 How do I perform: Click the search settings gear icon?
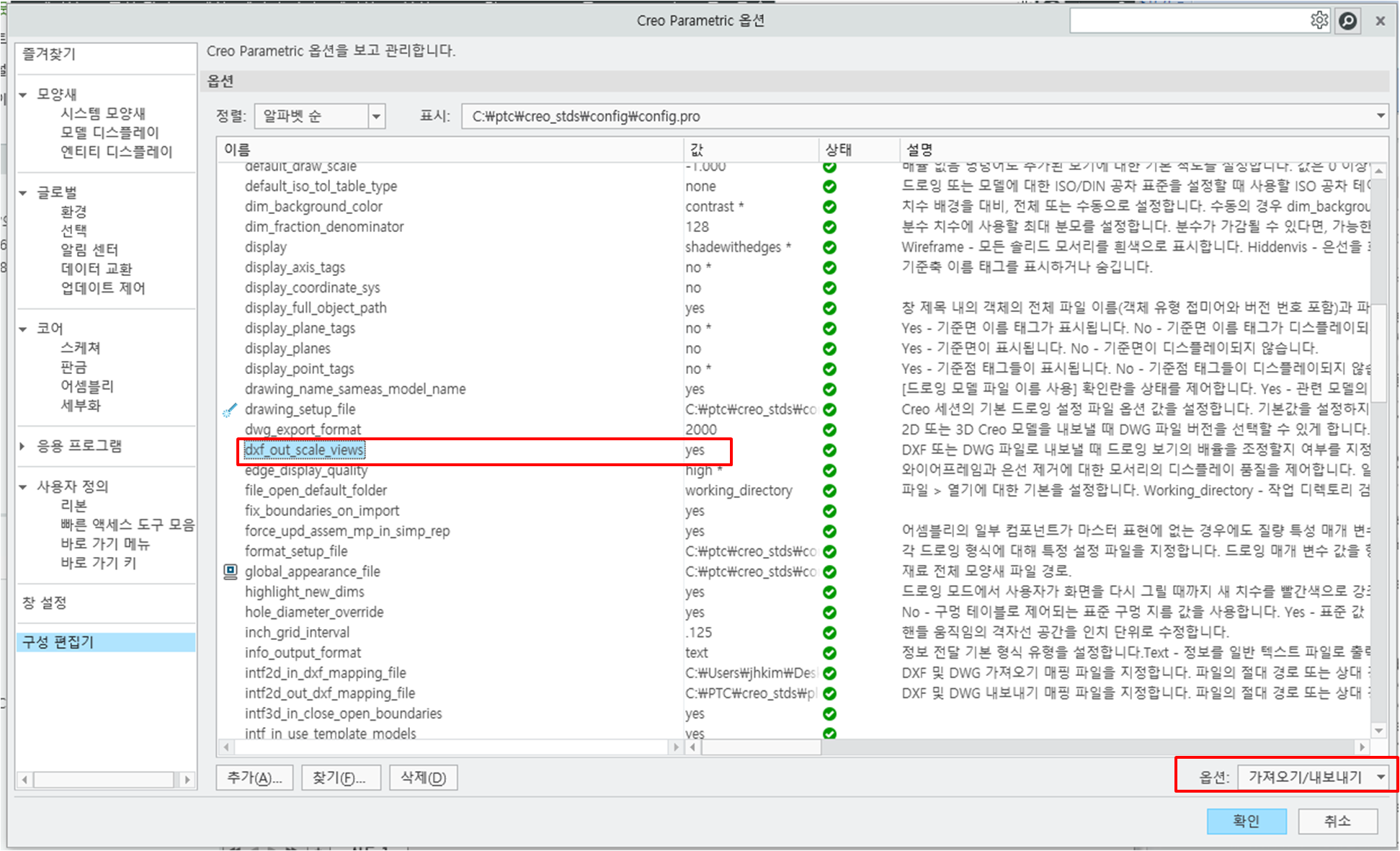1319,20
